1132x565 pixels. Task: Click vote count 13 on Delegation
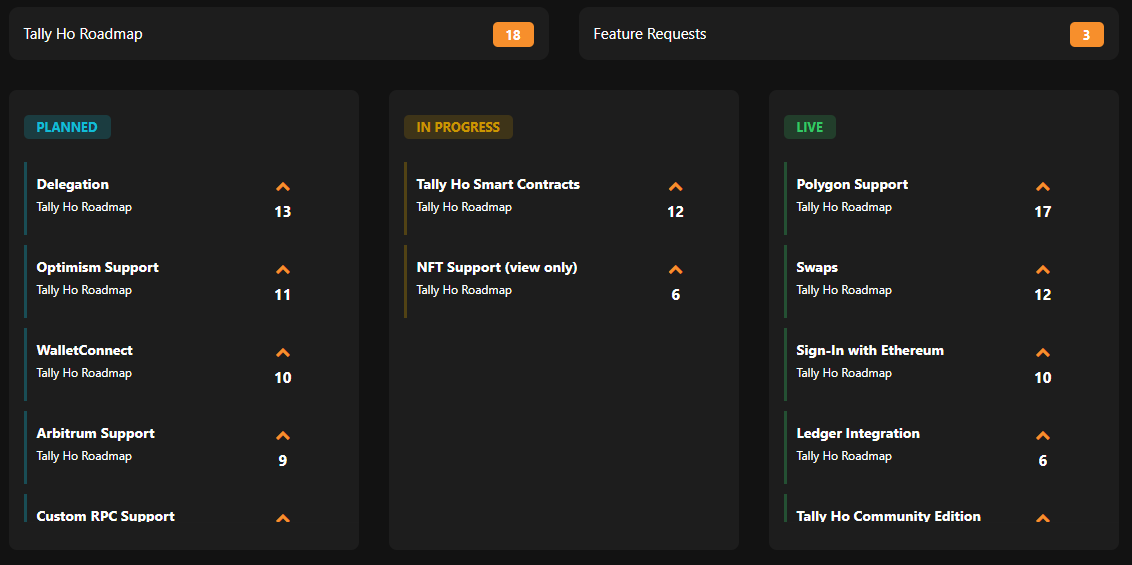pyautogui.click(x=283, y=212)
